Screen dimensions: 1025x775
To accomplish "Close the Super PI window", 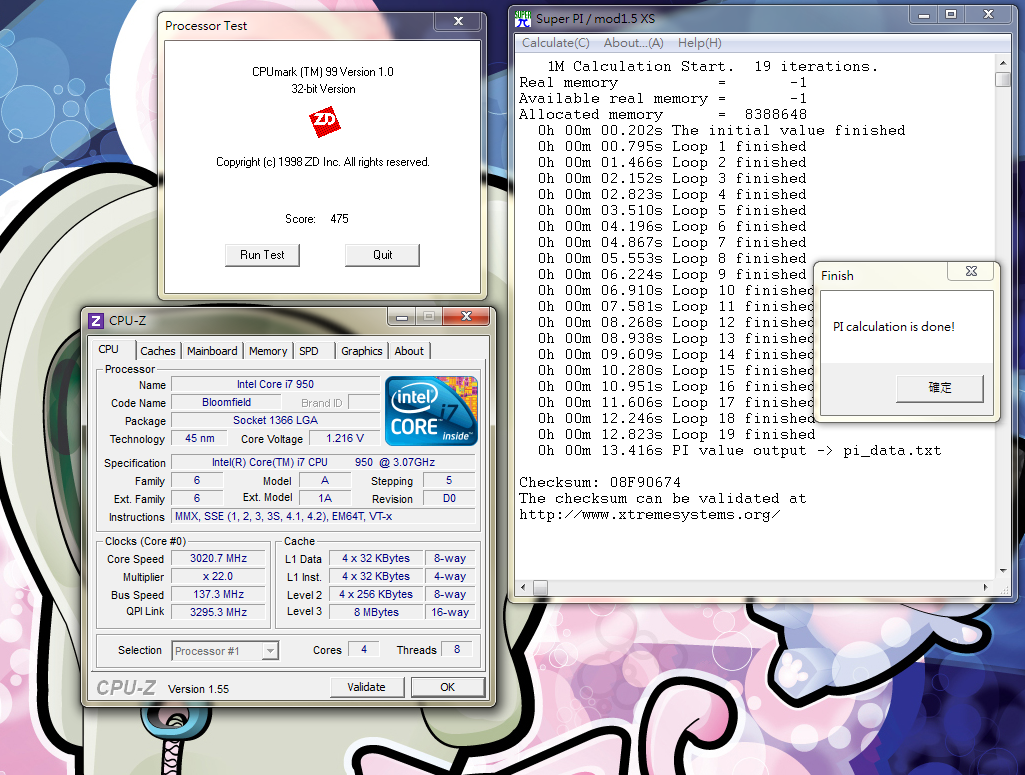I will tap(988, 15).
